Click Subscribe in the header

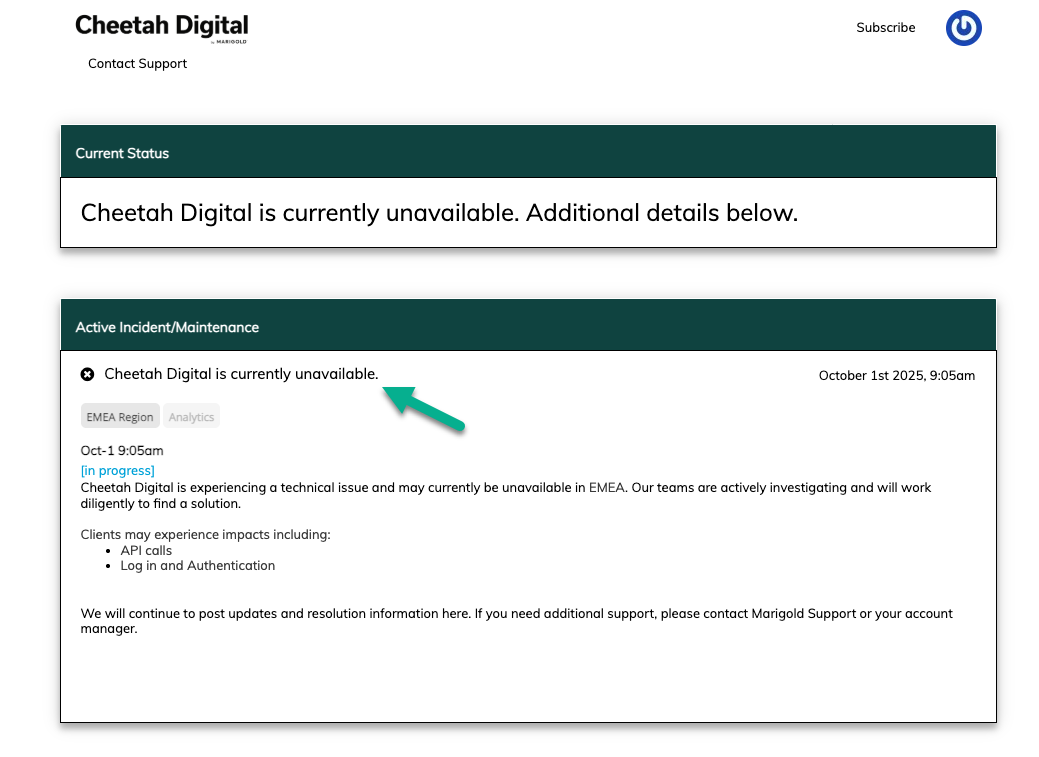(x=885, y=28)
